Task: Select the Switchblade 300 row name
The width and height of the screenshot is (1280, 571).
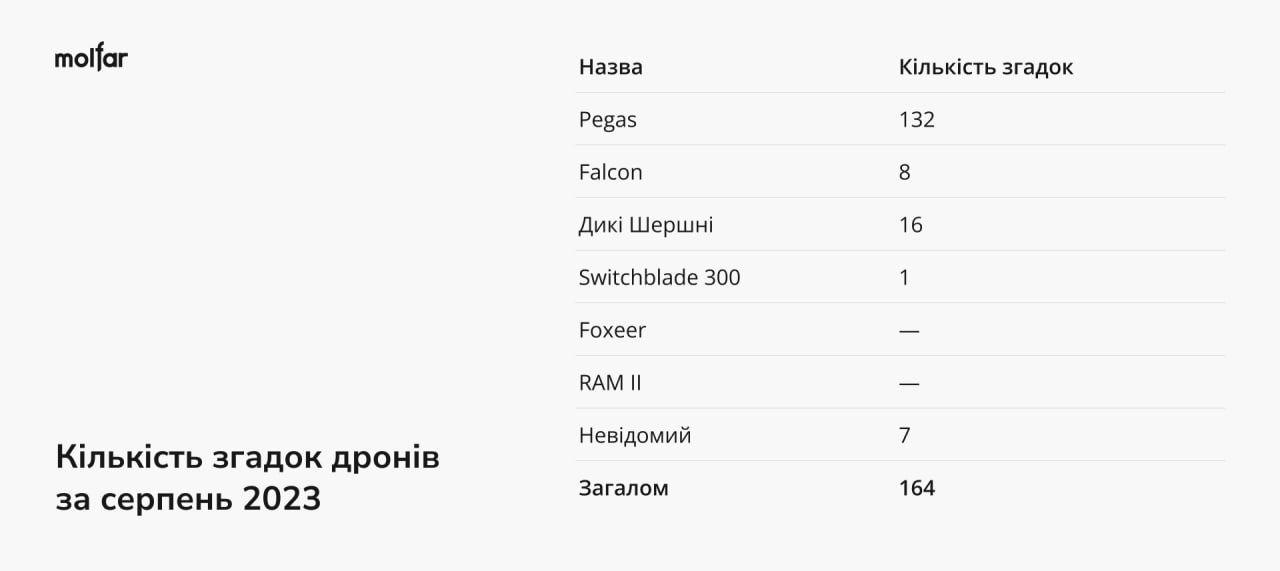Action: pyautogui.click(x=659, y=277)
